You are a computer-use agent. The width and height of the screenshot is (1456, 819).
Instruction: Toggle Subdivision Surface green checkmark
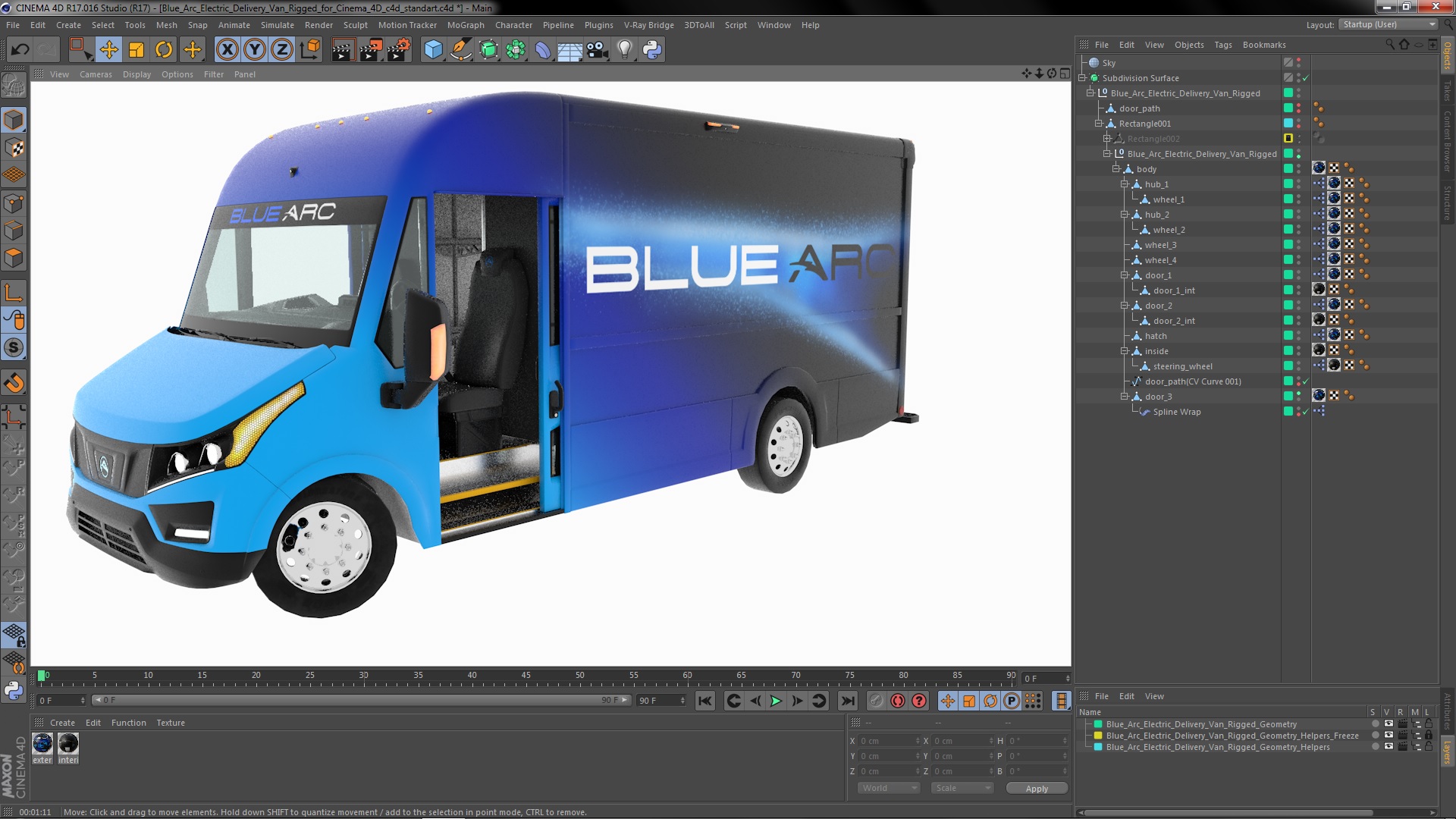coord(1306,78)
